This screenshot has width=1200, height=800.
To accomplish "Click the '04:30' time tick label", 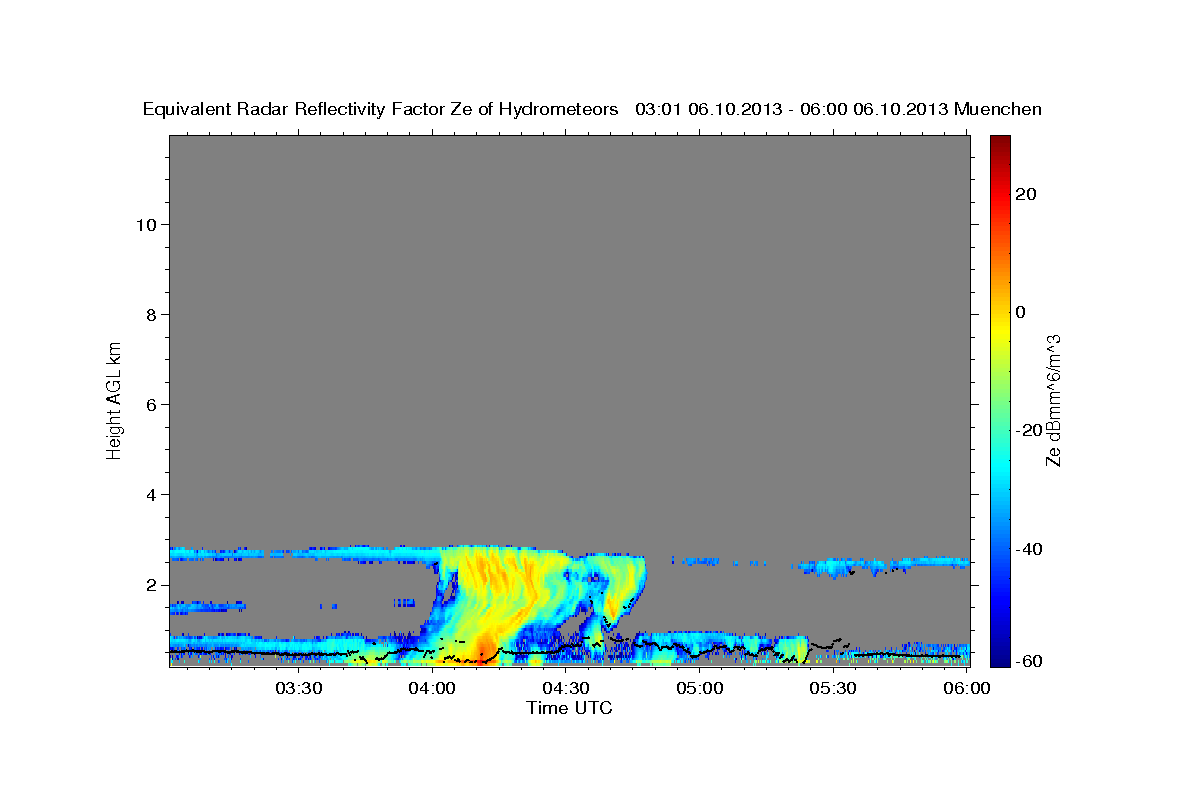I will 566,688.
